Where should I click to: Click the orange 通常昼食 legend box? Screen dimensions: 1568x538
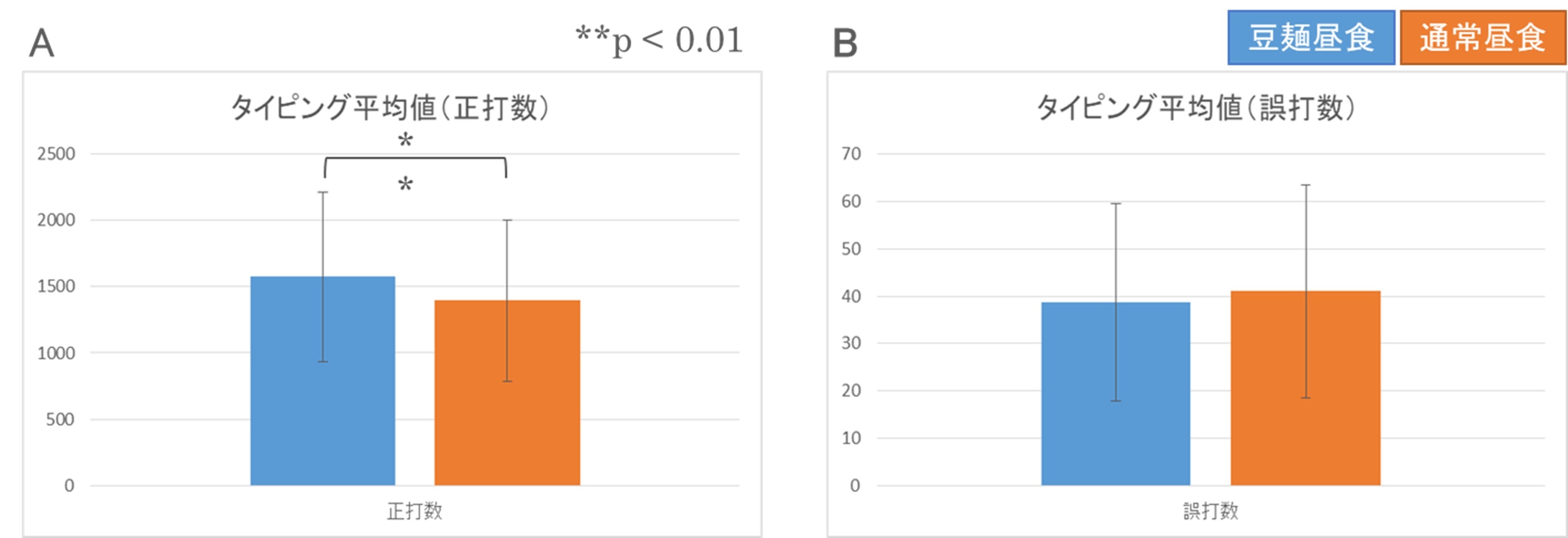pos(1482,38)
